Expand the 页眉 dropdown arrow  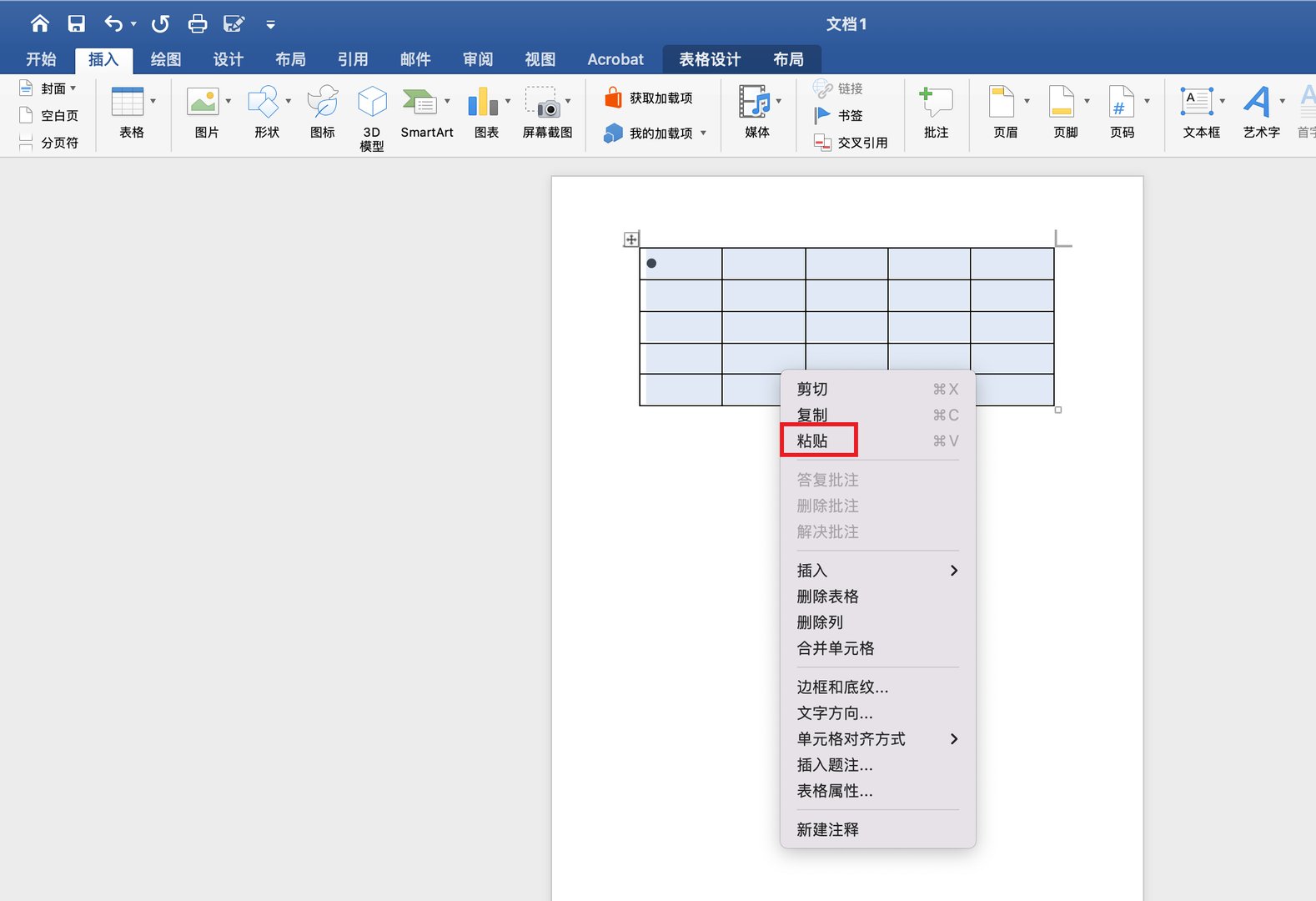pos(1027,101)
